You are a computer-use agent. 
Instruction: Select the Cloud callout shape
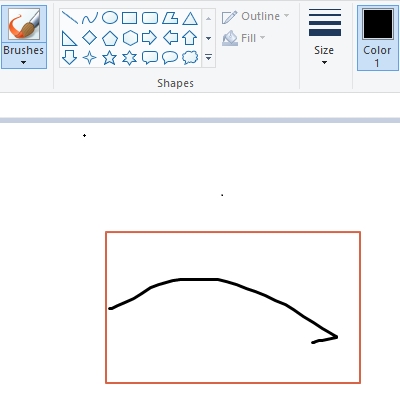[190, 57]
